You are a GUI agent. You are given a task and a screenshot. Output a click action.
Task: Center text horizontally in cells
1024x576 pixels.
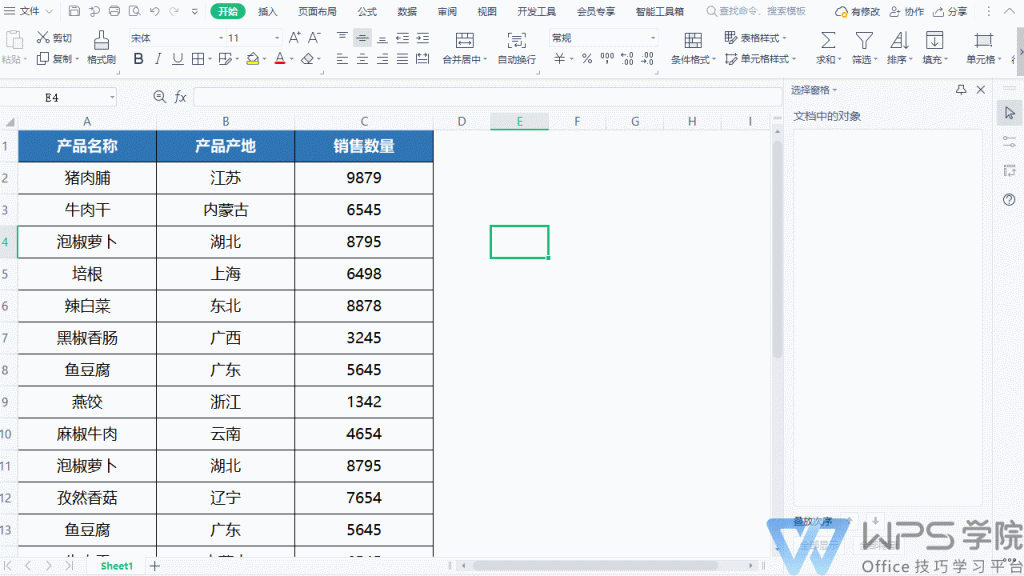pos(362,59)
